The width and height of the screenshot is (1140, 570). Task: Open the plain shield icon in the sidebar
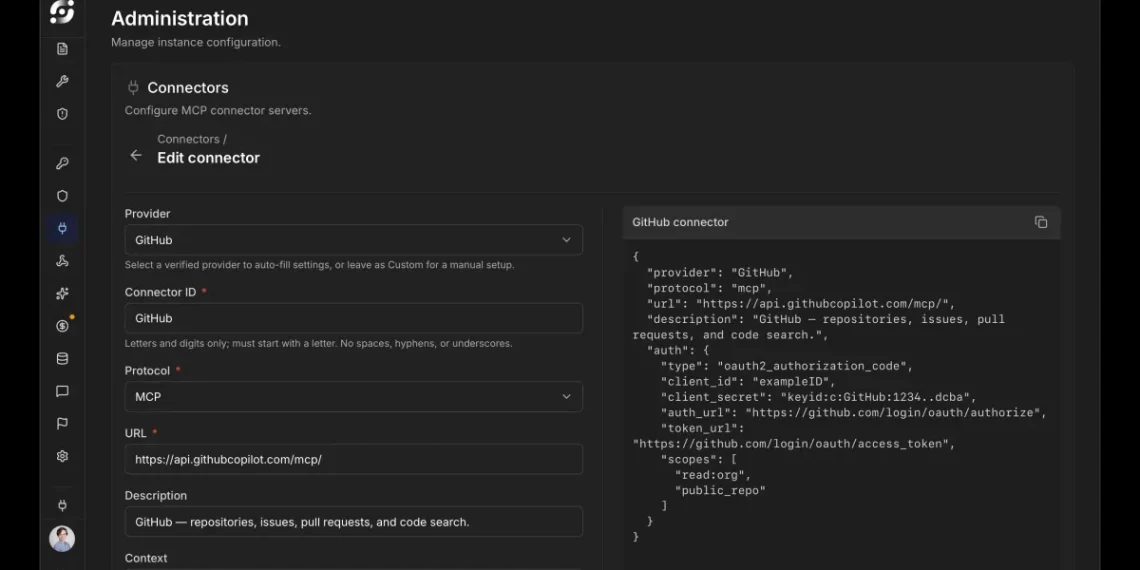[63, 196]
